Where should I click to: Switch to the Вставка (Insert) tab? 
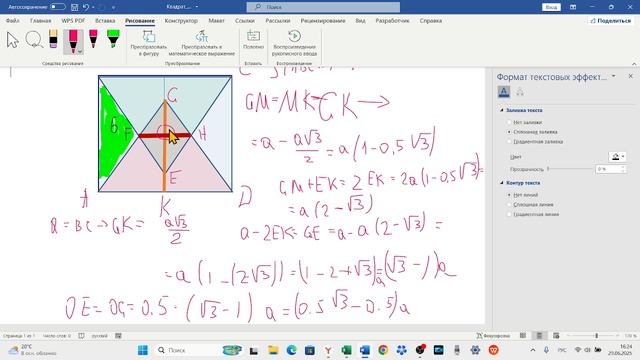click(x=105, y=20)
